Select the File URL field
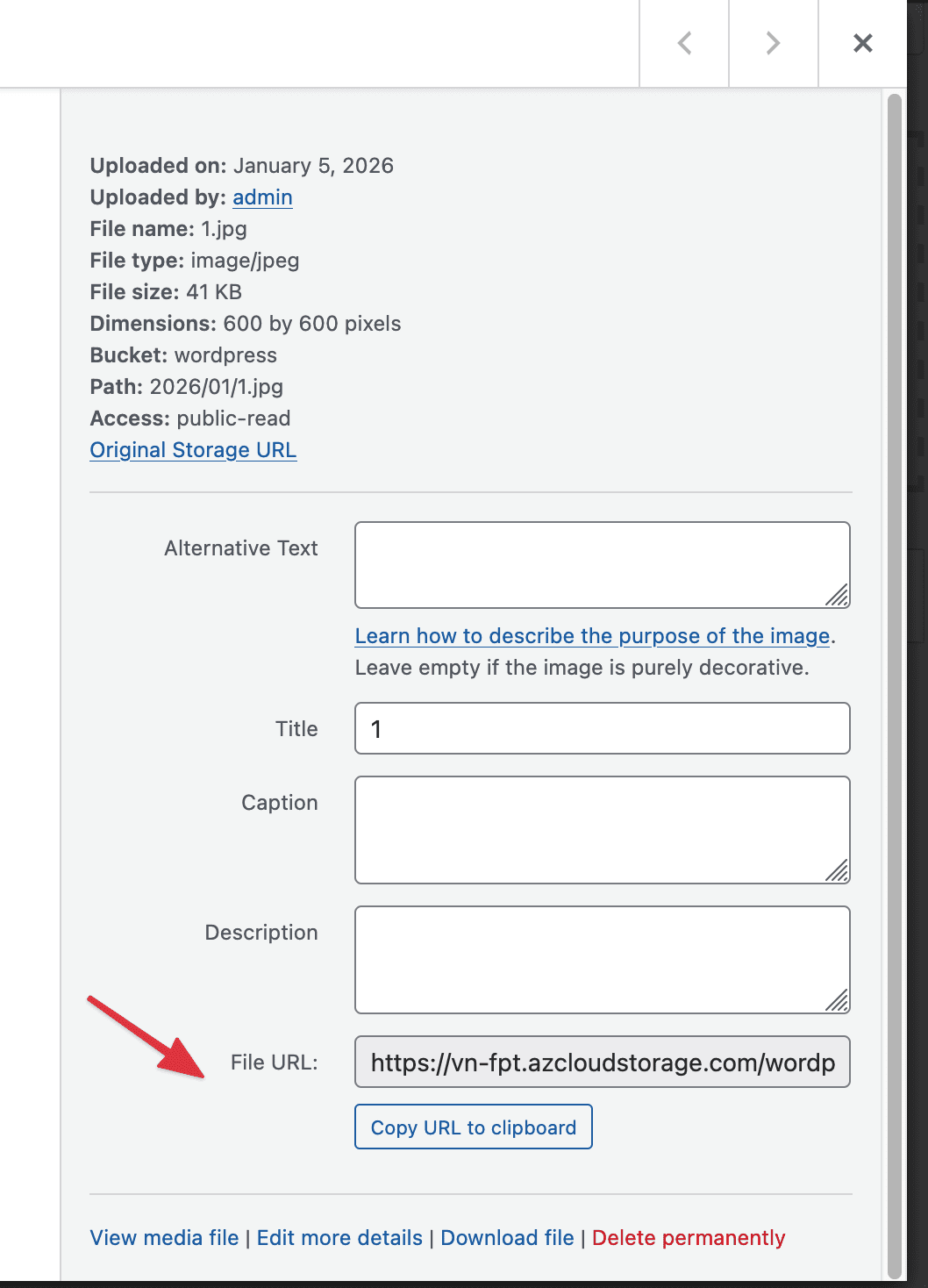Viewport: 928px width, 1288px height. click(602, 1063)
